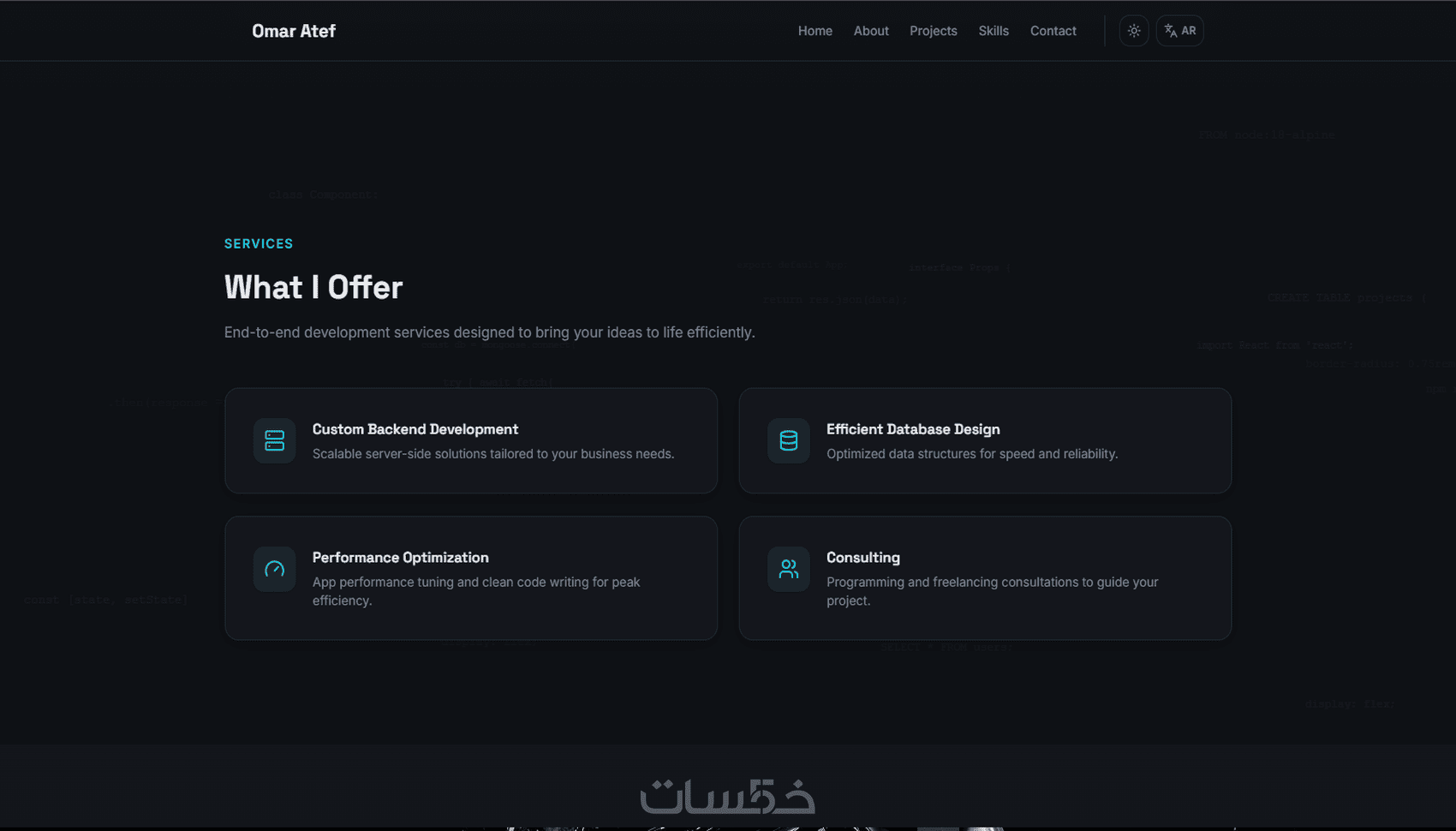Image resolution: width=1456 pixels, height=831 pixels.
Task: Click the users icon for Consulting
Action: point(788,569)
